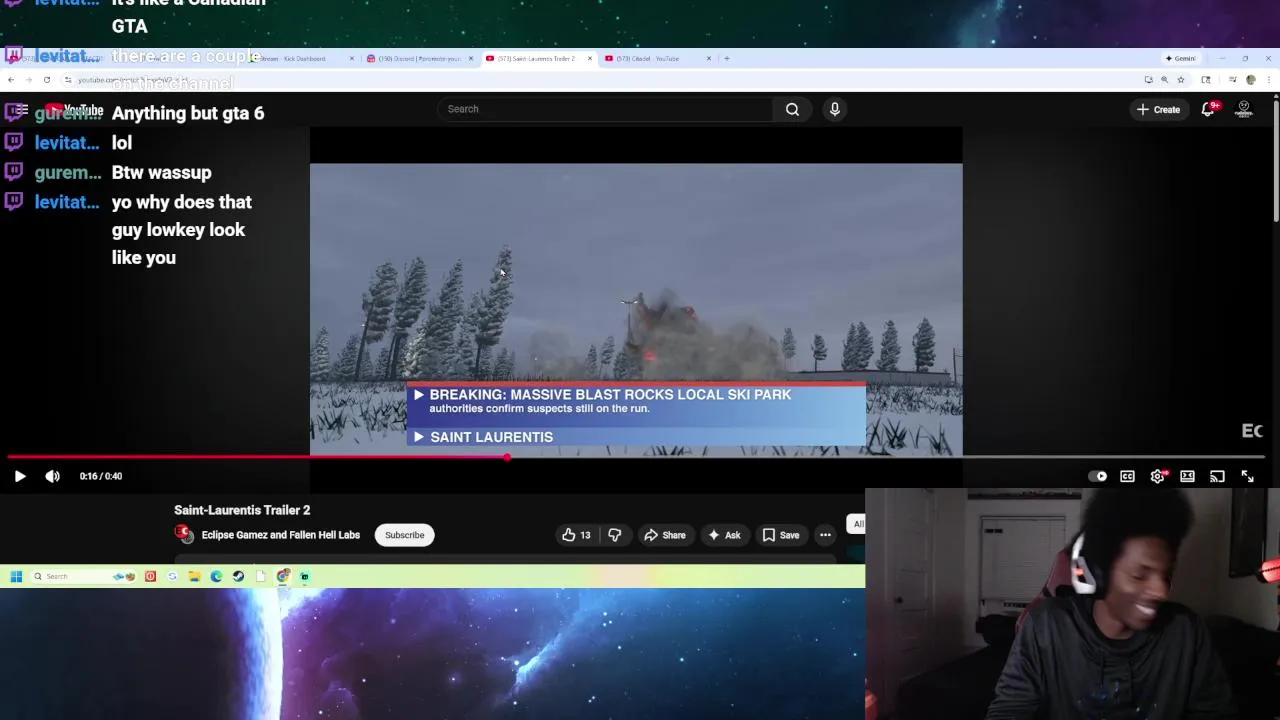Save the video to a playlist
This screenshot has width=1280, height=720.
[x=781, y=535]
